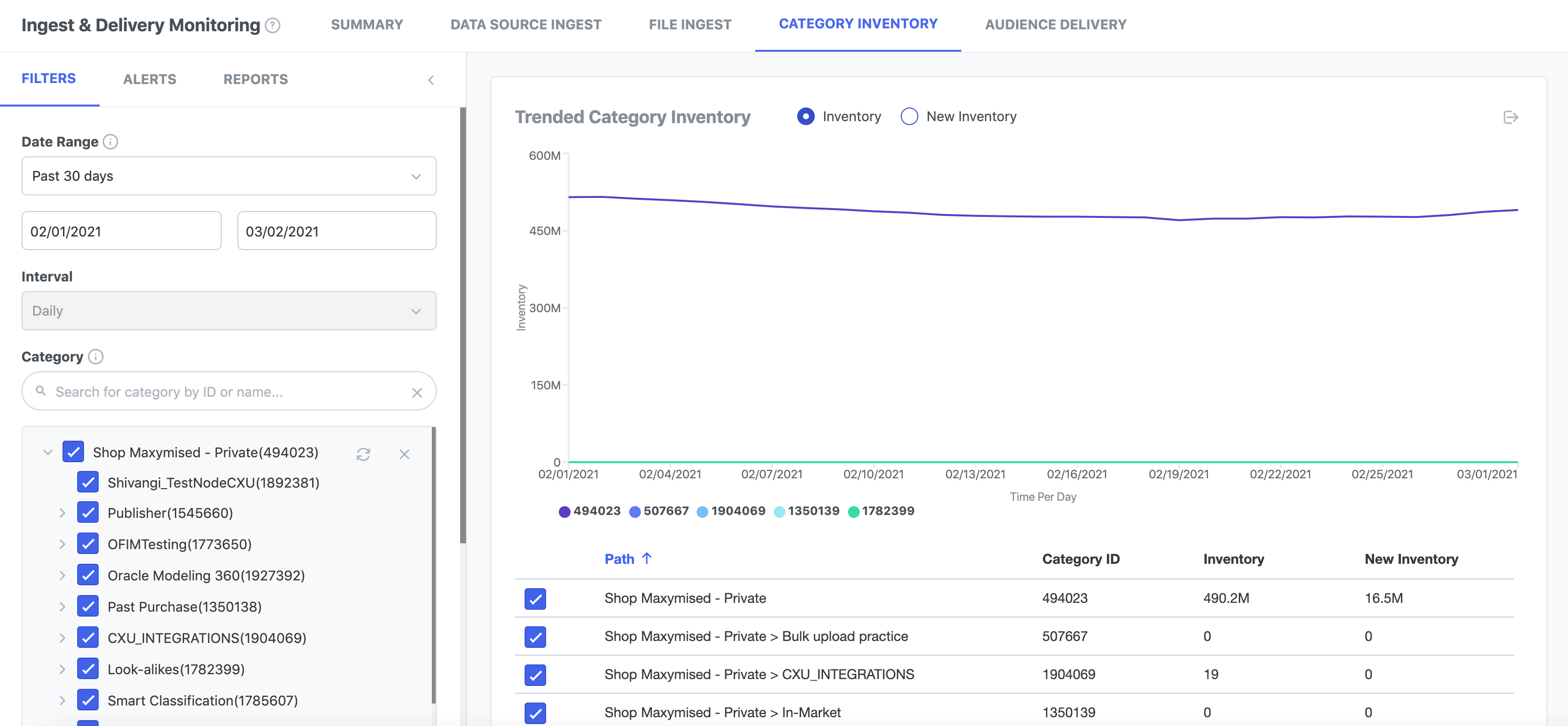Image resolution: width=1568 pixels, height=726 pixels.
Task: Click the Date Range info icon
Action: 110,142
